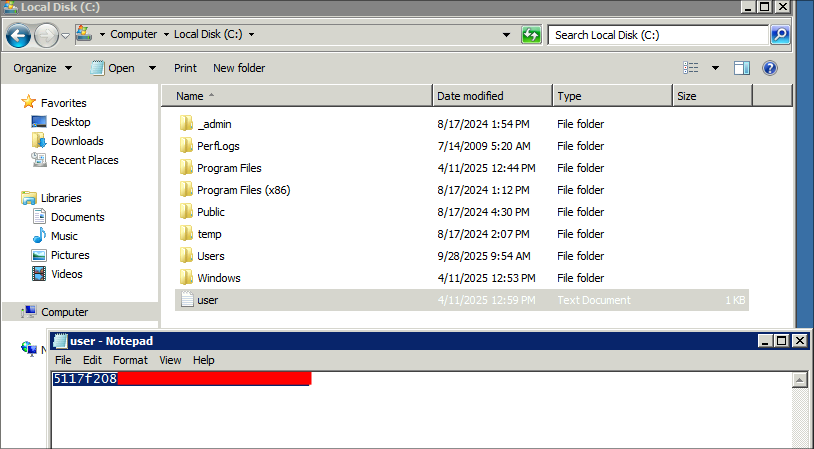Click the New folder button
Screen dimensions: 814x449
[239, 68]
